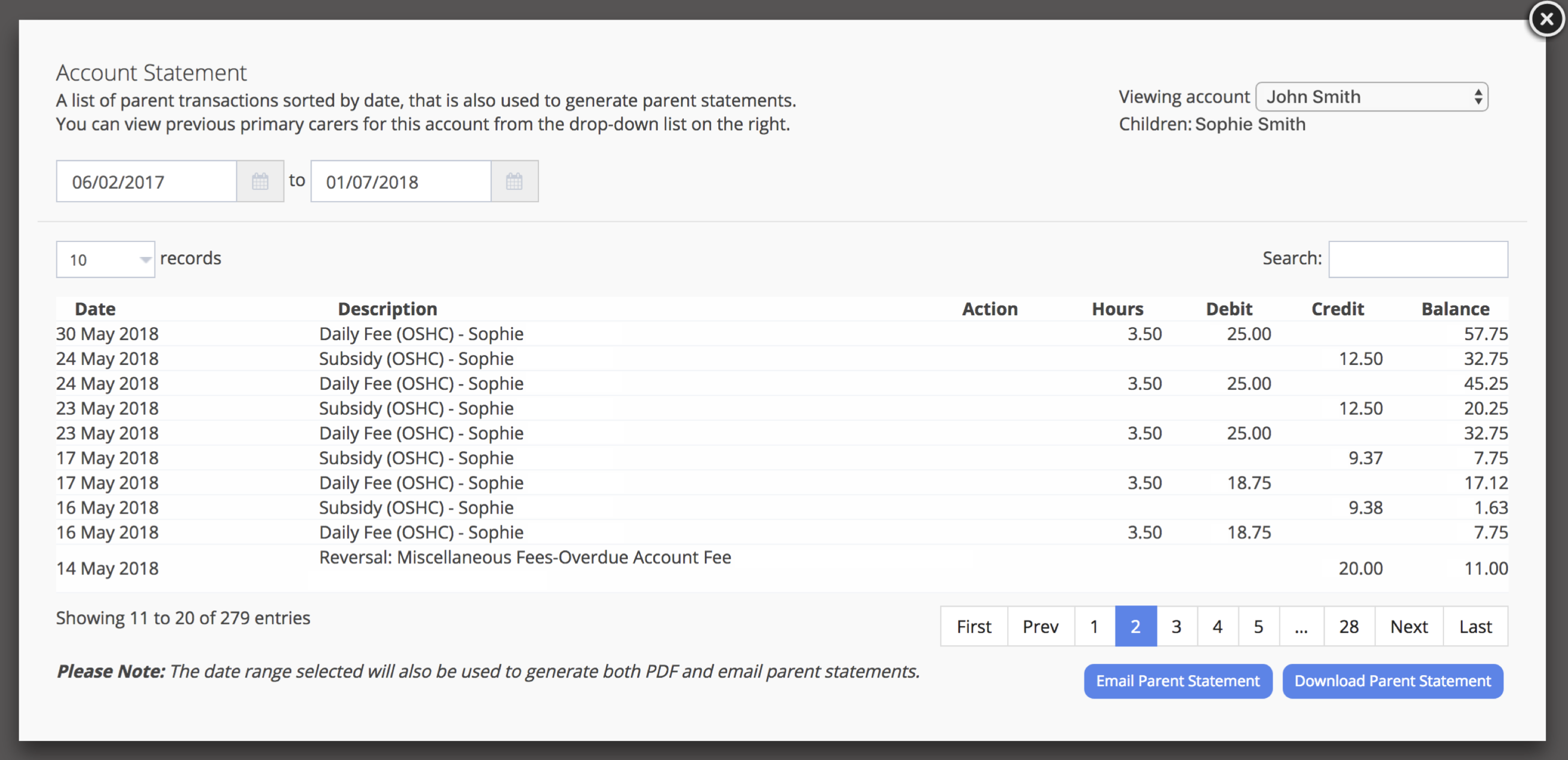Open the start date calendar picker
This screenshot has width=1568, height=760.
click(x=260, y=181)
